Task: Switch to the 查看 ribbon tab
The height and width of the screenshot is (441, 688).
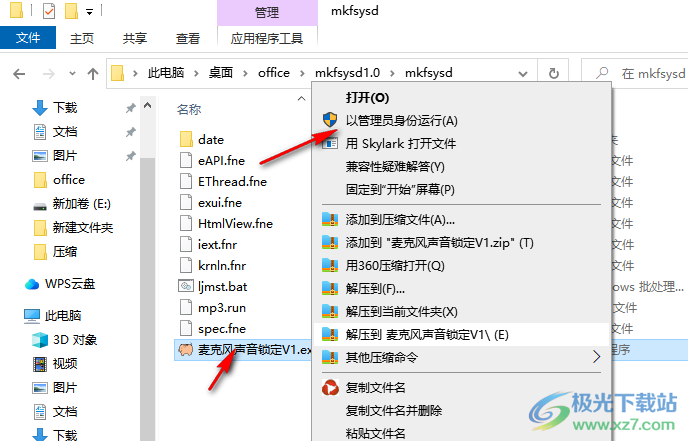Action: [x=188, y=39]
